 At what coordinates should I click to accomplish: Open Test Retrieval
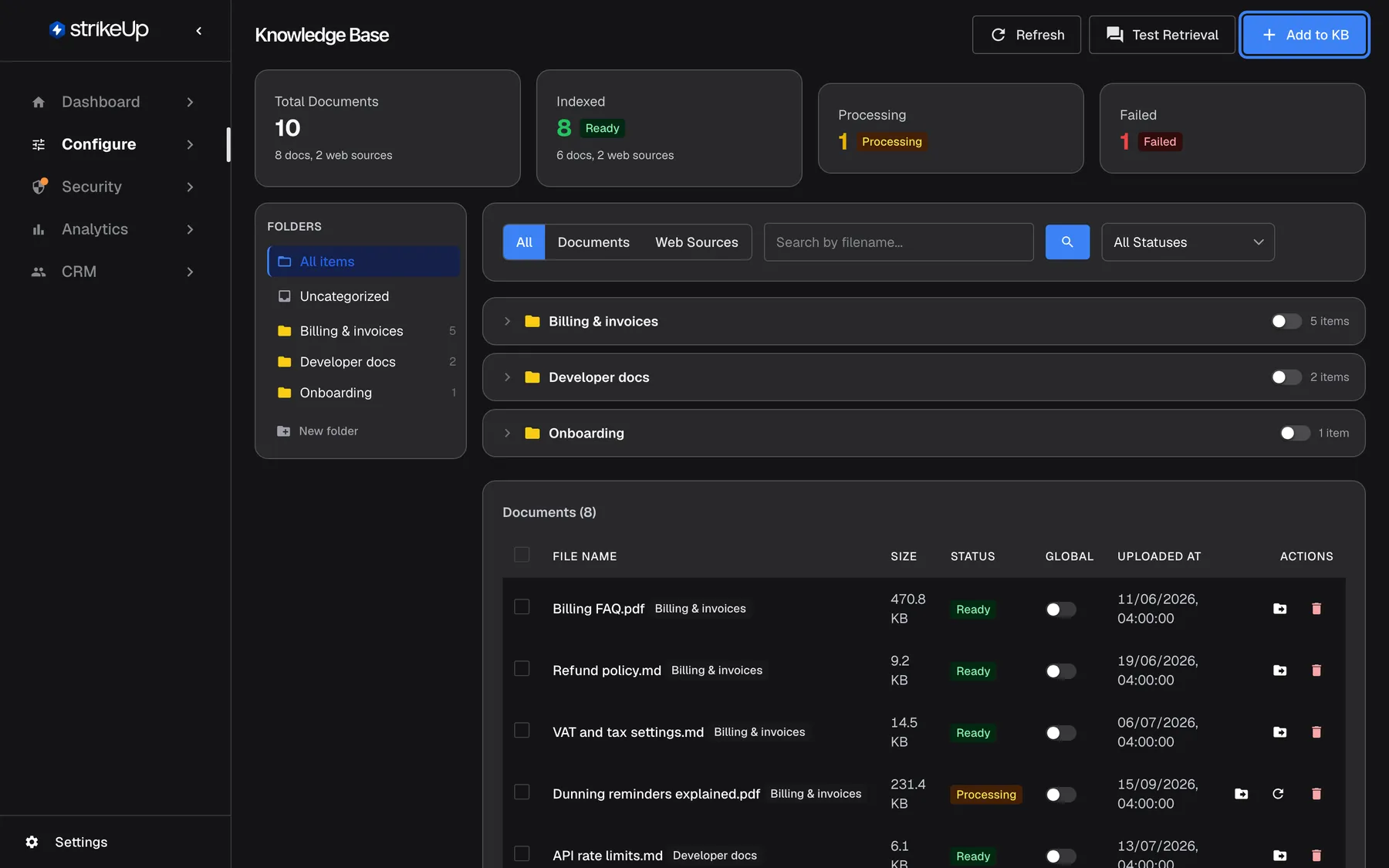pyautogui.click(x=1161, y=35)
